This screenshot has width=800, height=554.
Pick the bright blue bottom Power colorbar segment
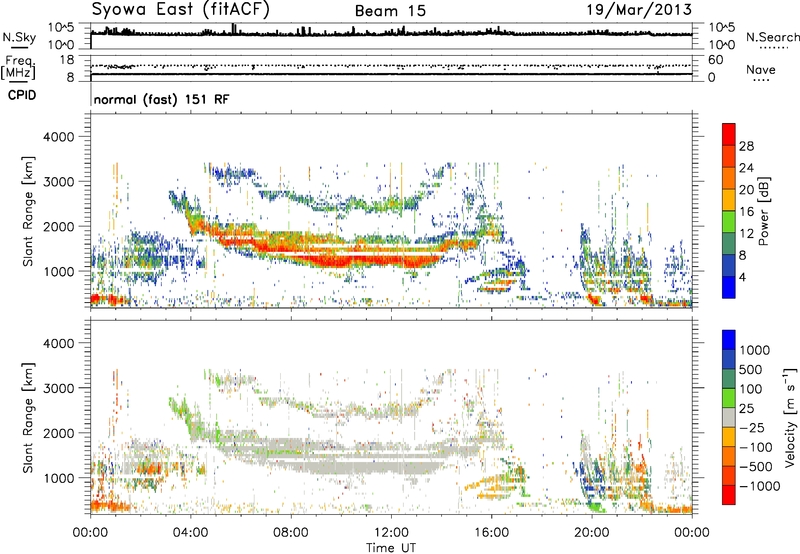[x=729, y=287]
